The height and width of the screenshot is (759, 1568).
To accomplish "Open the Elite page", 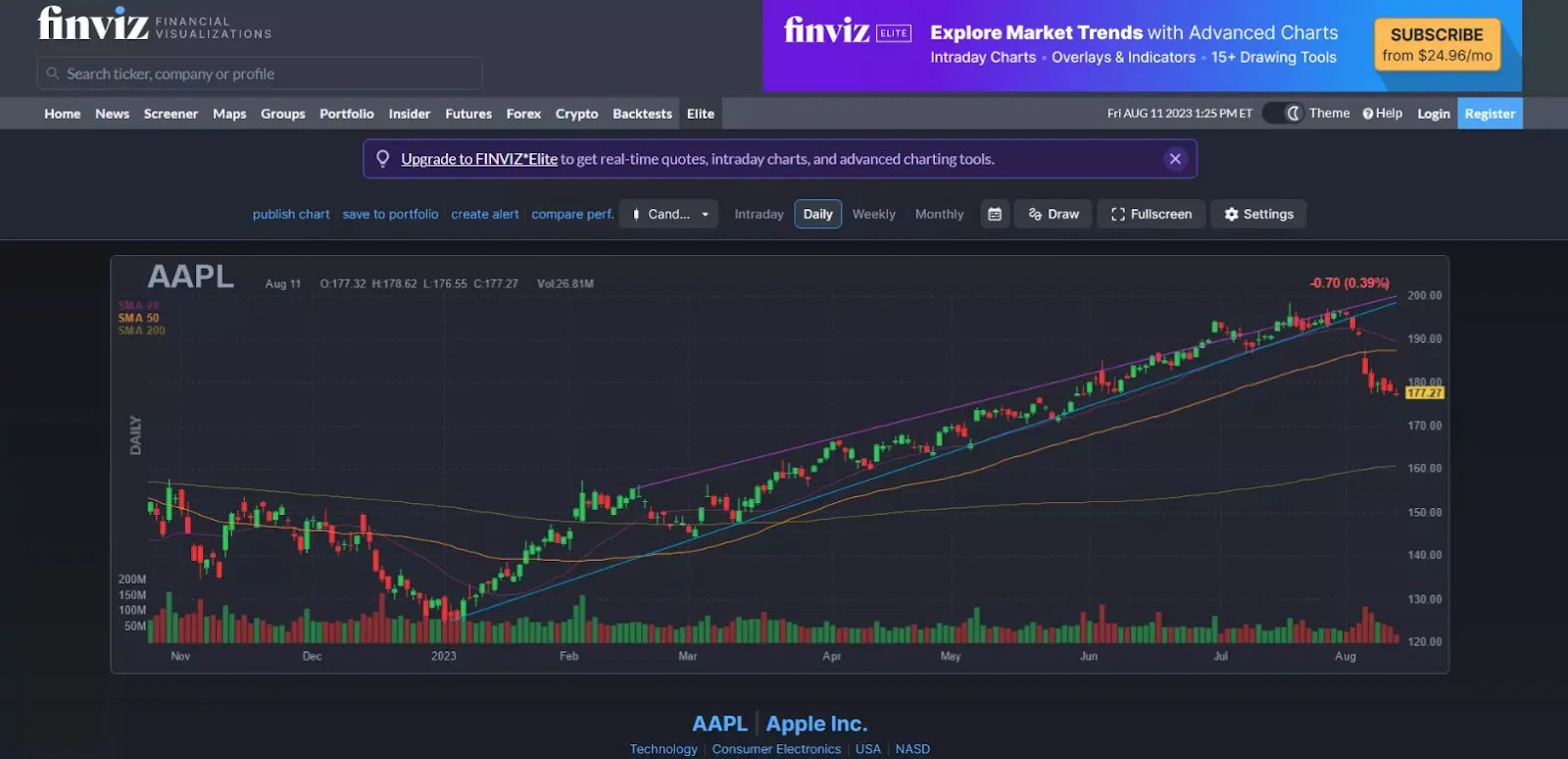I will tap(701, 114).
